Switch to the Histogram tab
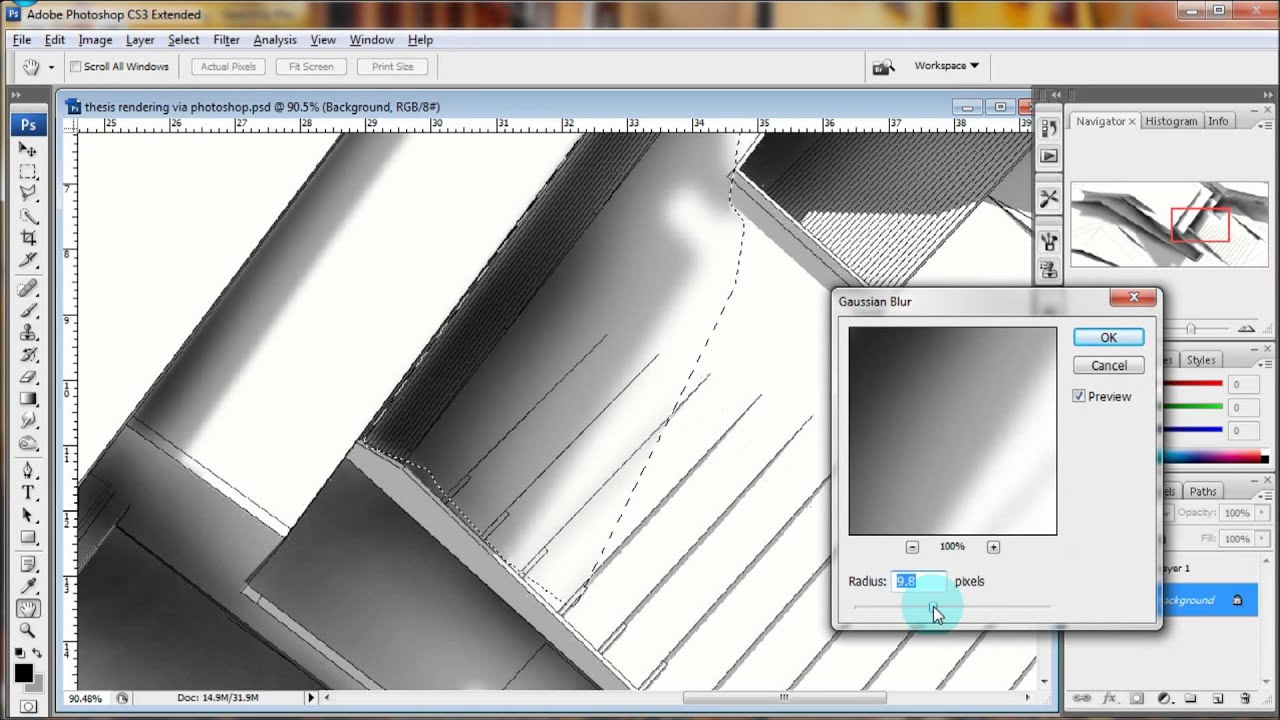 point(1171,121)
